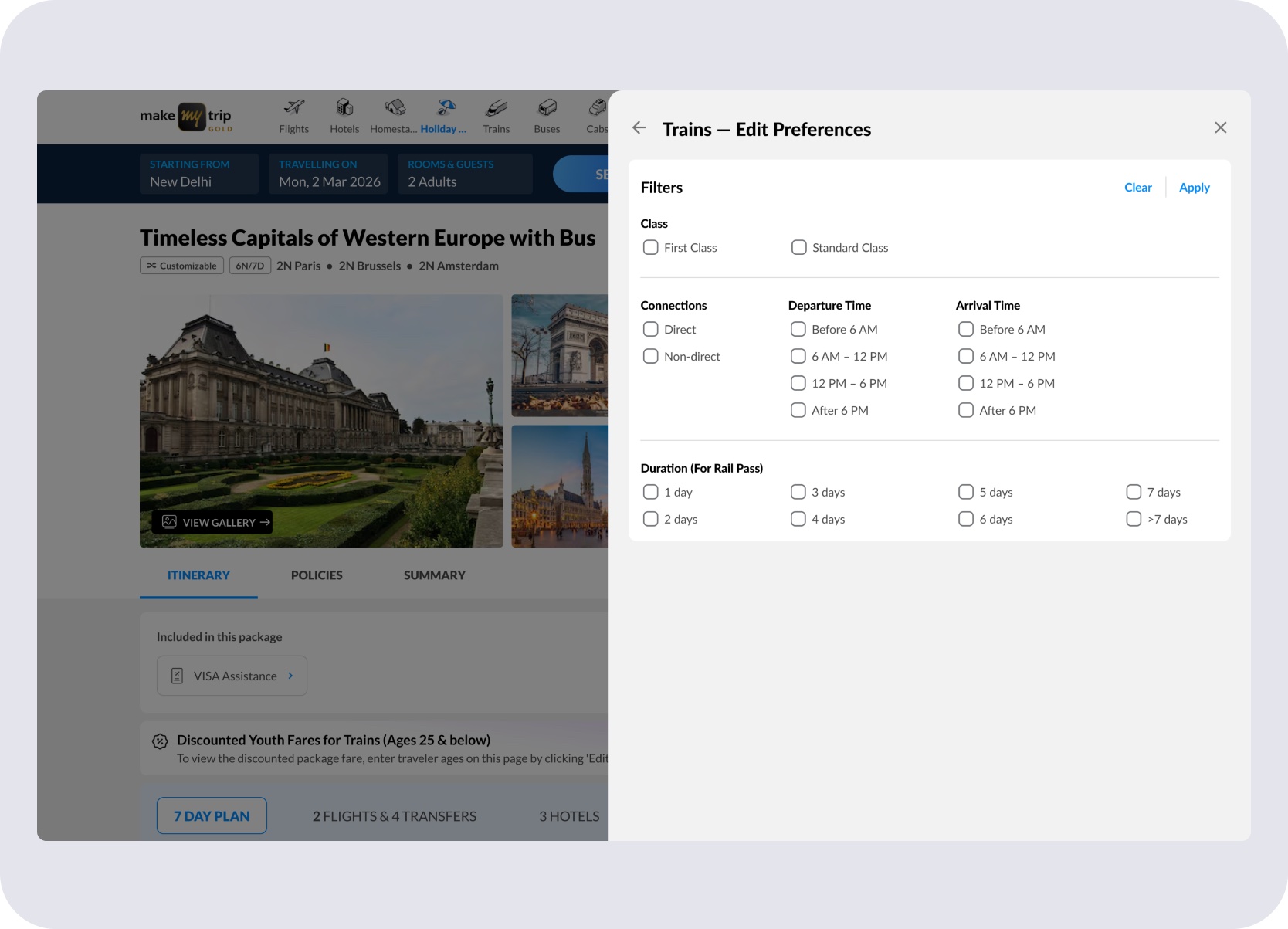Check Departure Time 12 PM – 6 PM
1288x929 pixels.
[798, 383]
